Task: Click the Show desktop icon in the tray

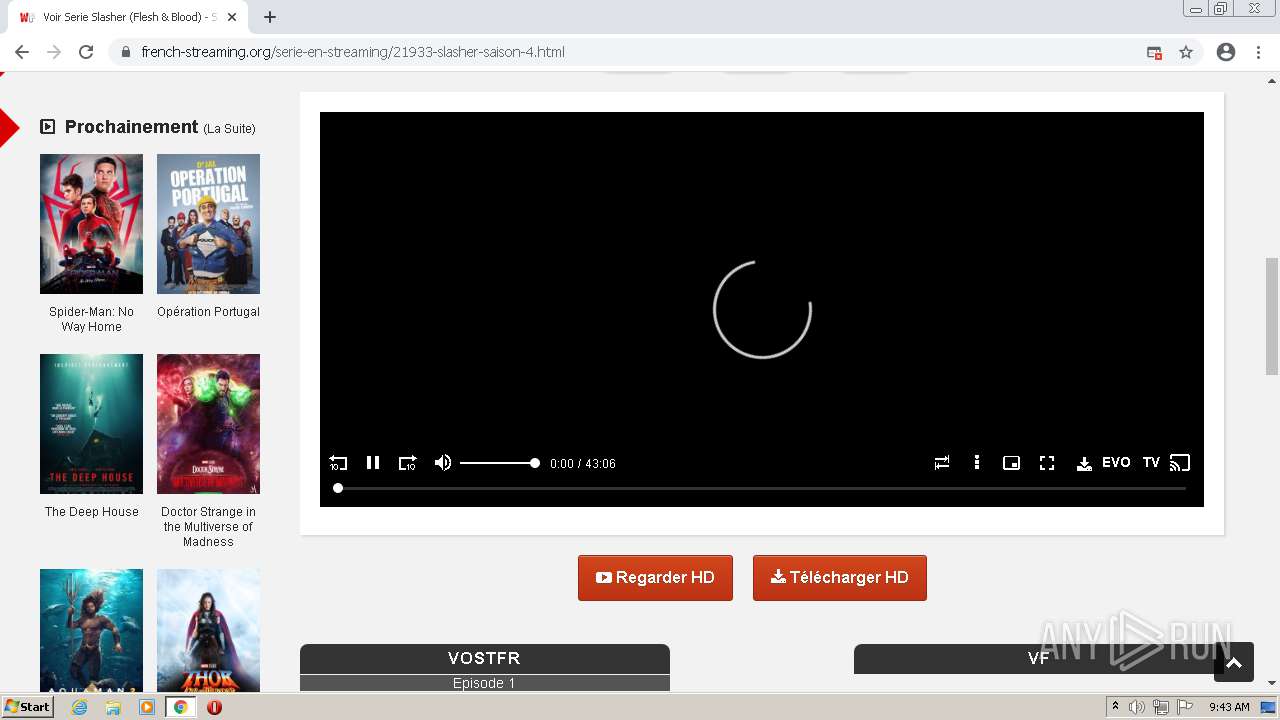Action: coord(1270,707)
